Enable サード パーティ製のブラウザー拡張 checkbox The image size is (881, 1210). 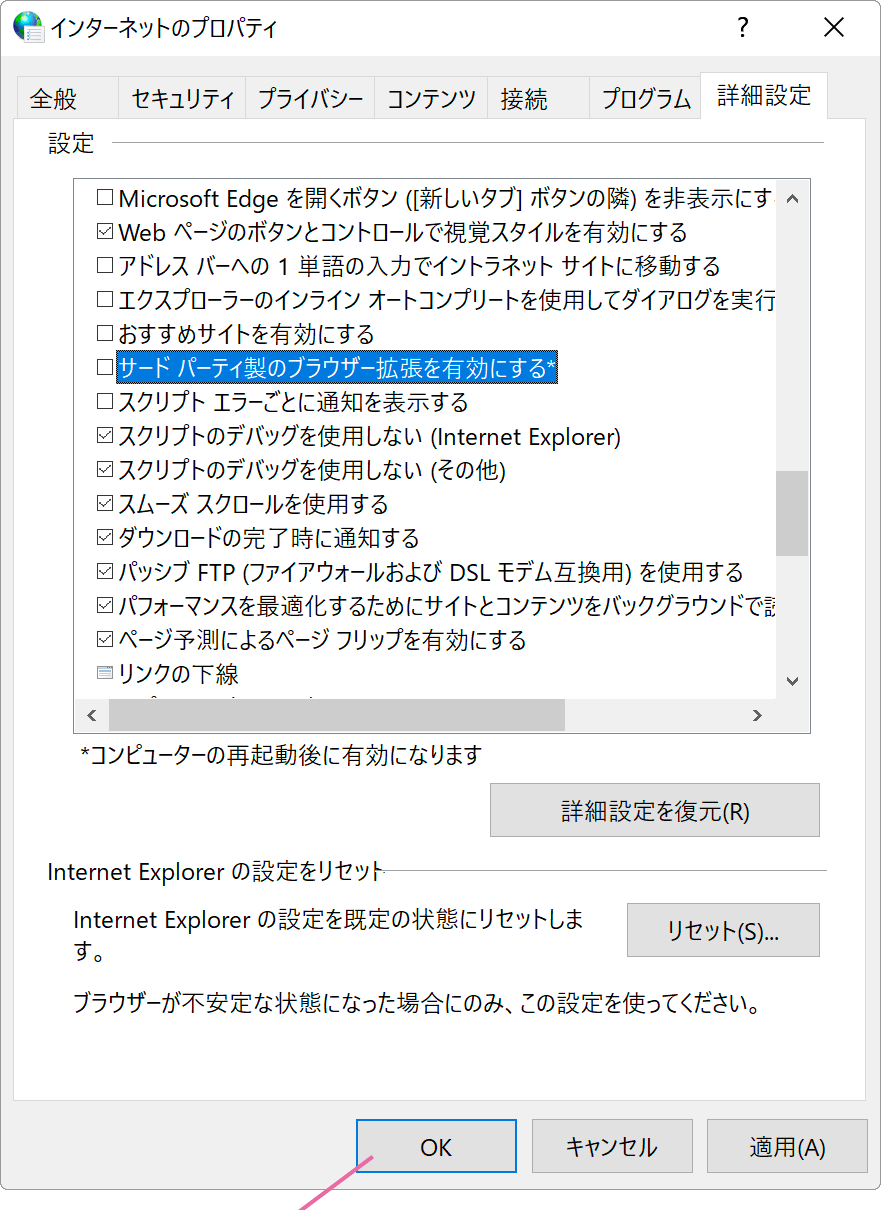click(104, 368)
